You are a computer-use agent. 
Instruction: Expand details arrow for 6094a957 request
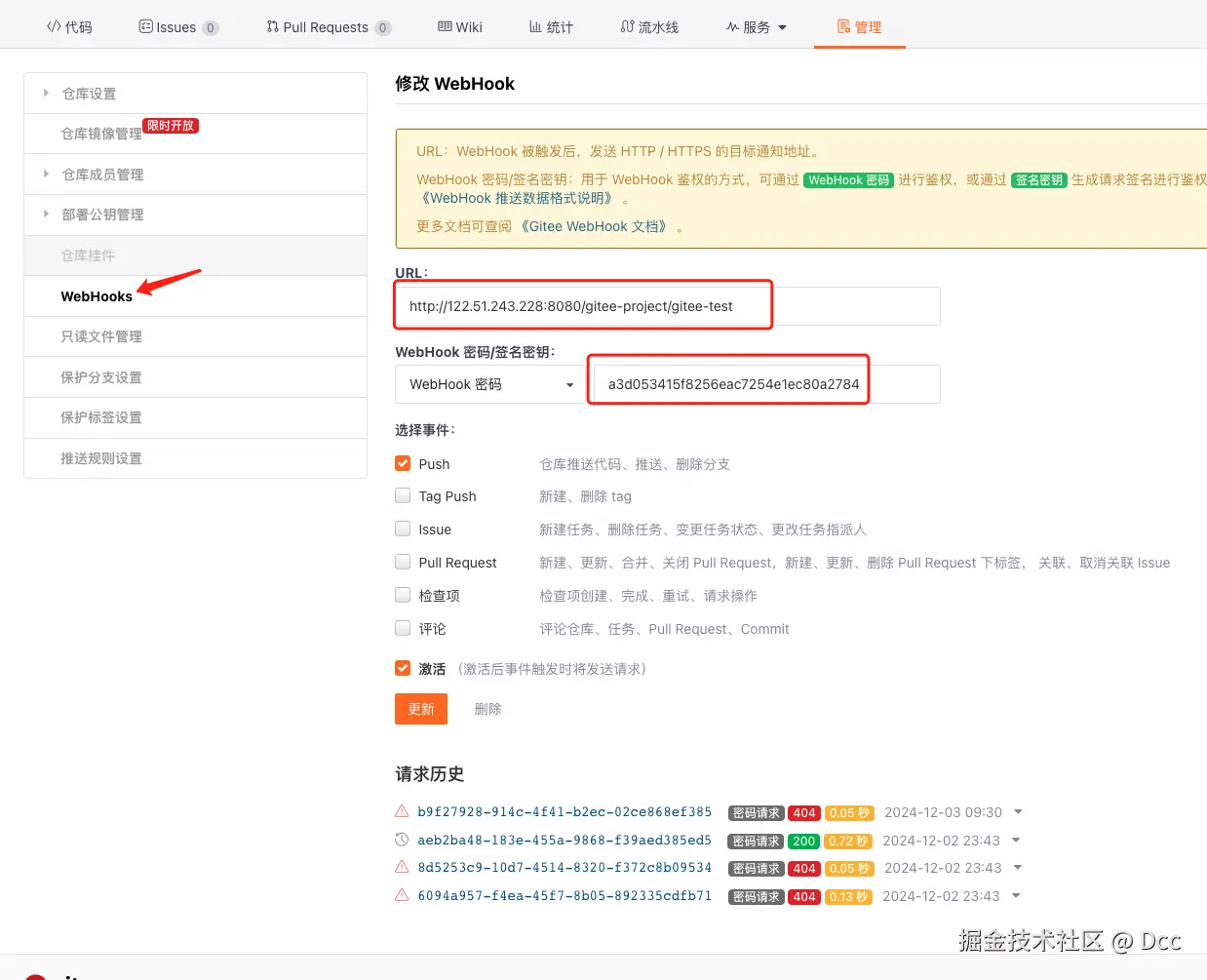(1016, 896)
